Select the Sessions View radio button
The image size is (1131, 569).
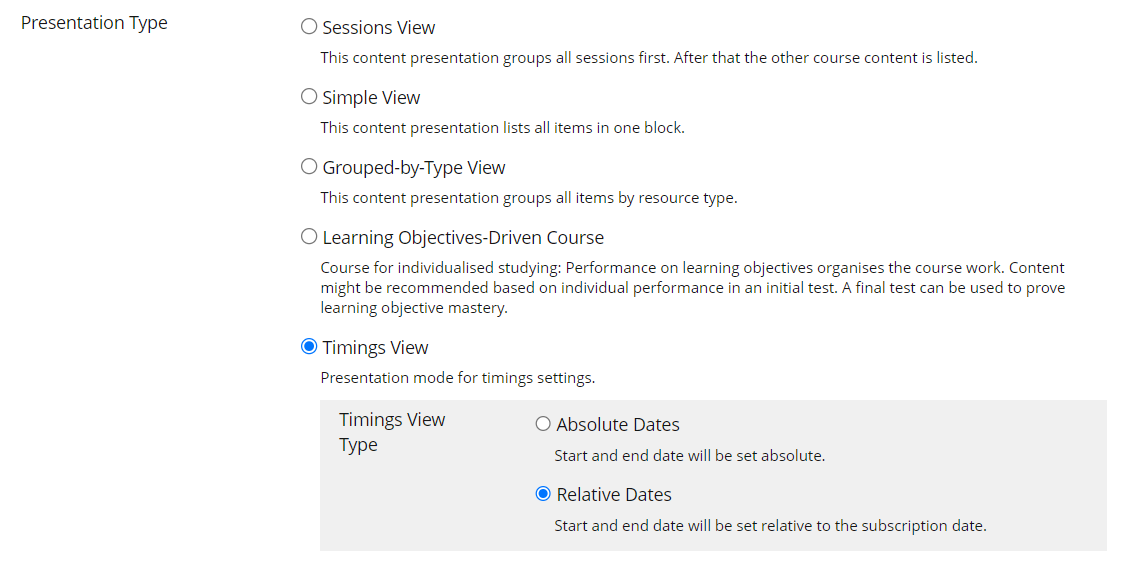tap(309, 27)
